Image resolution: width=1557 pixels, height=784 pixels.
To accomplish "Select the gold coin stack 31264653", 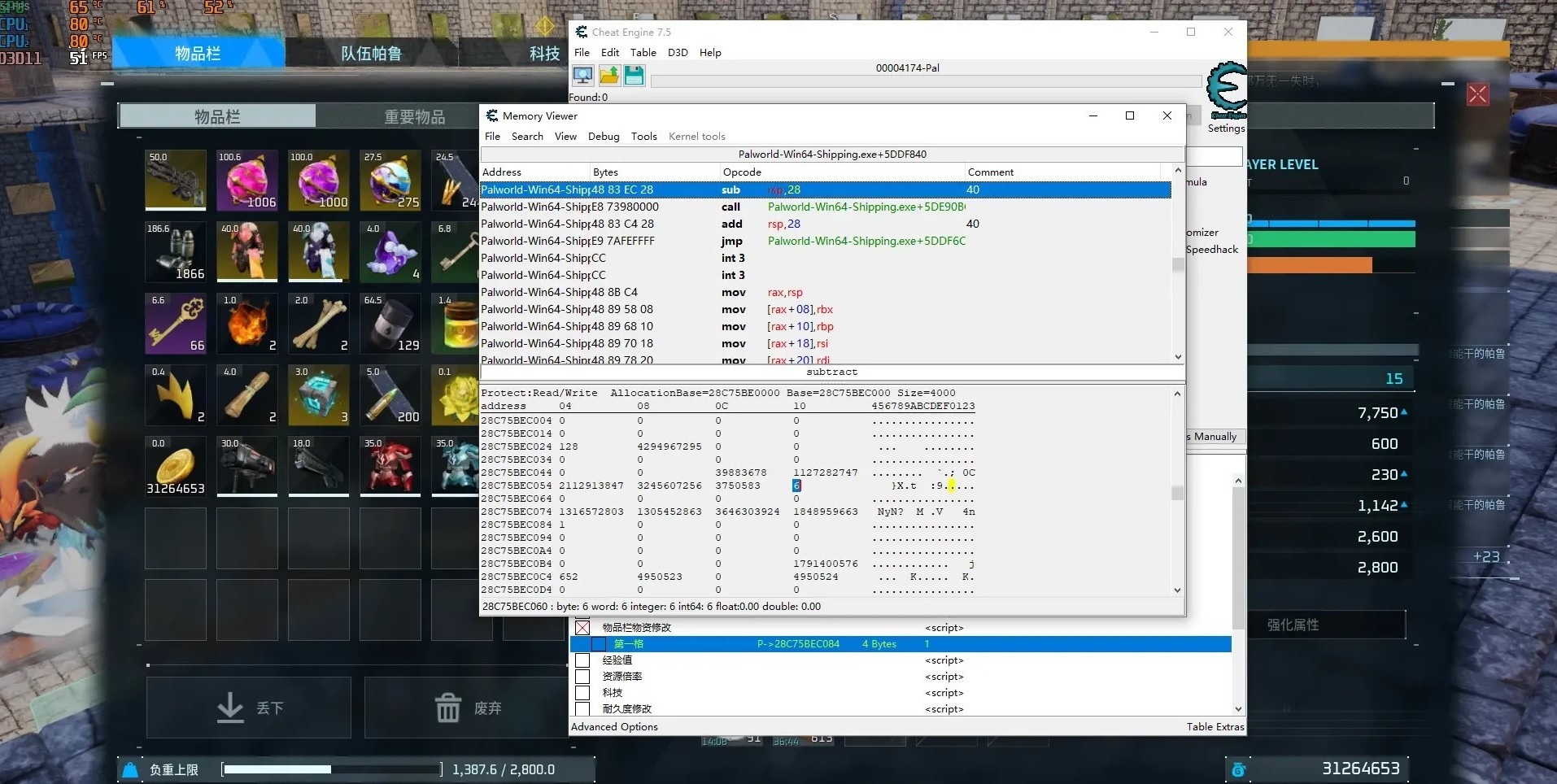I will click(176, 467).
